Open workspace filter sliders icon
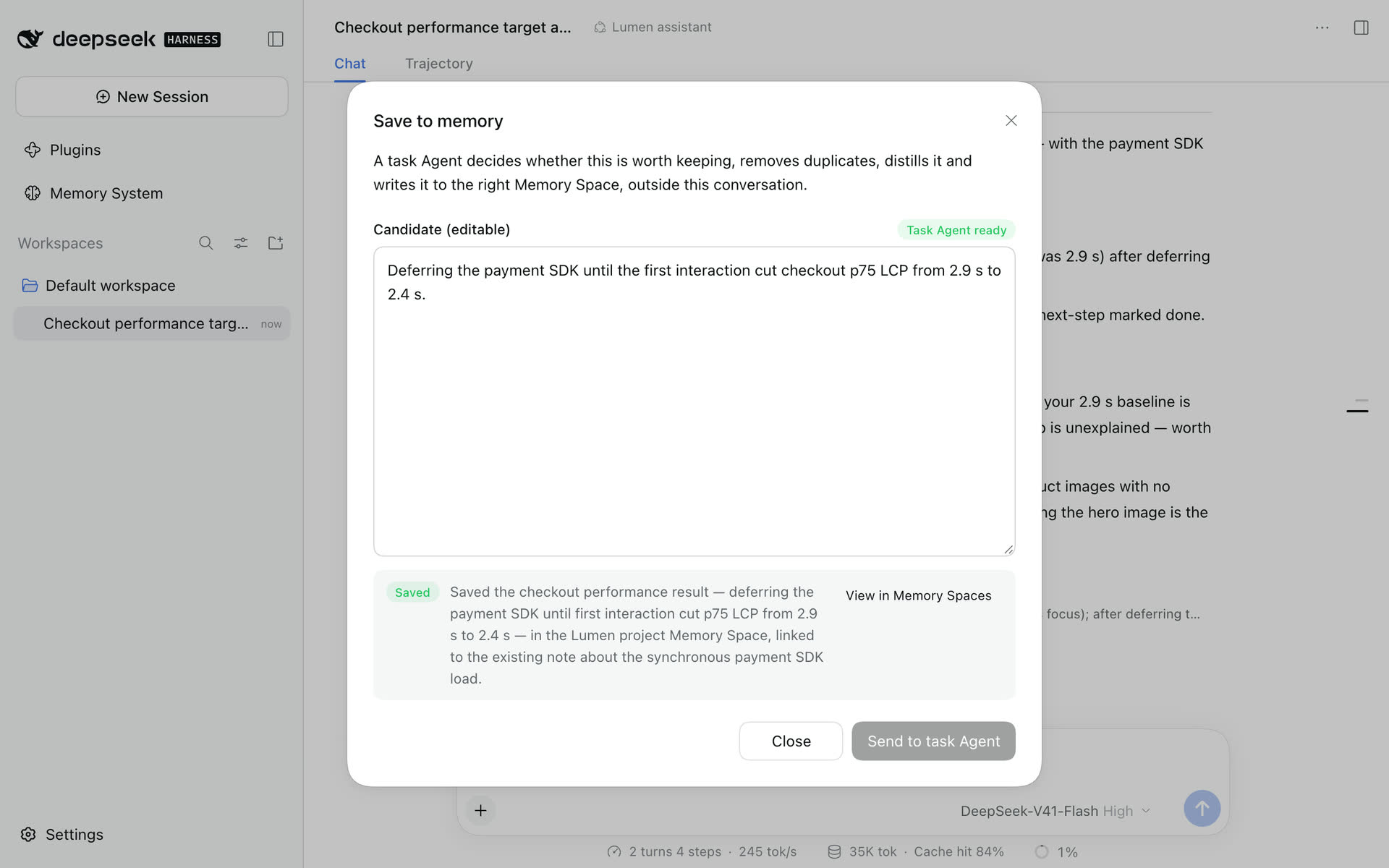1389x868 pixels. (241, 243)
